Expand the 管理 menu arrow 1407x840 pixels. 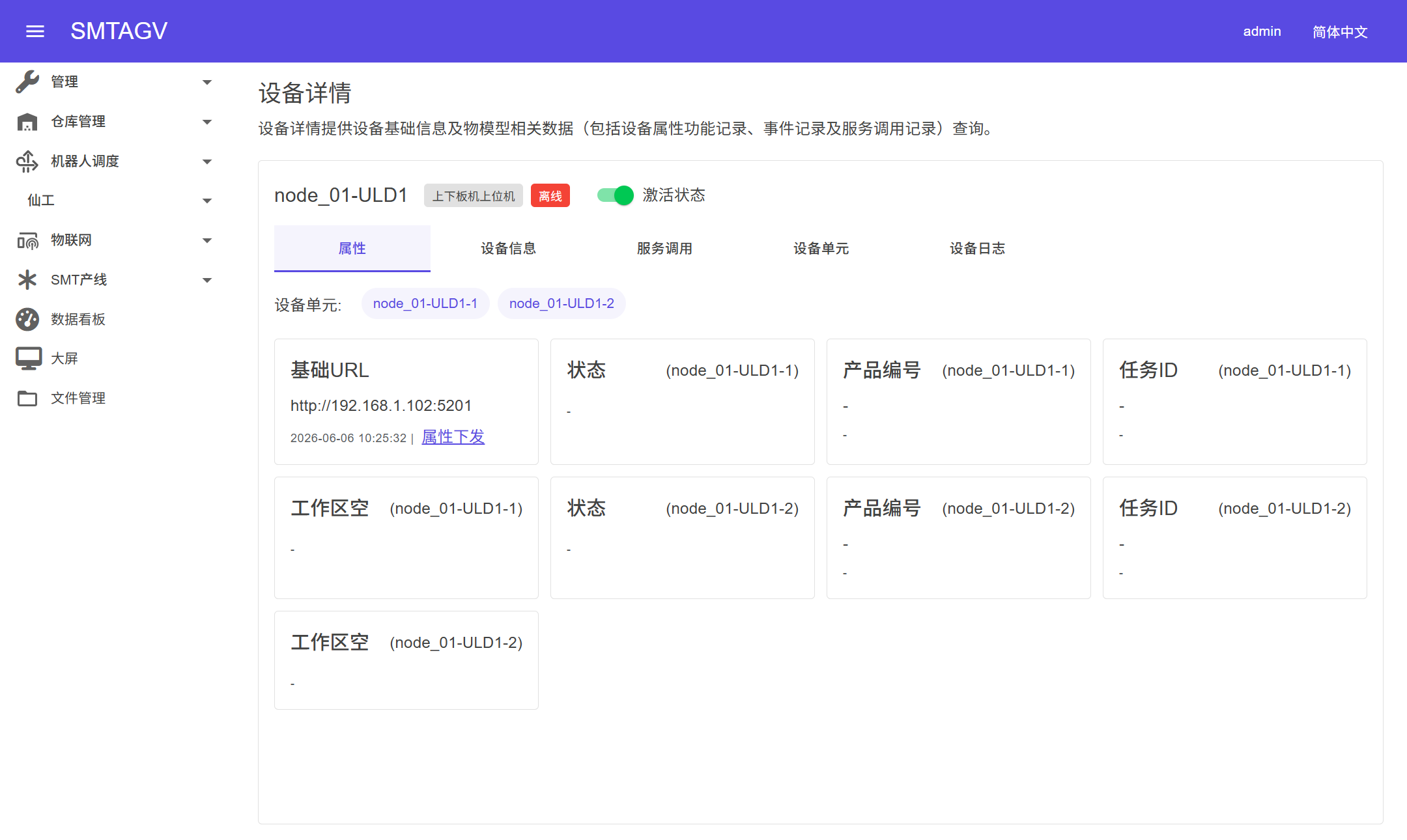pyautogui.click(x=207, y=82)
